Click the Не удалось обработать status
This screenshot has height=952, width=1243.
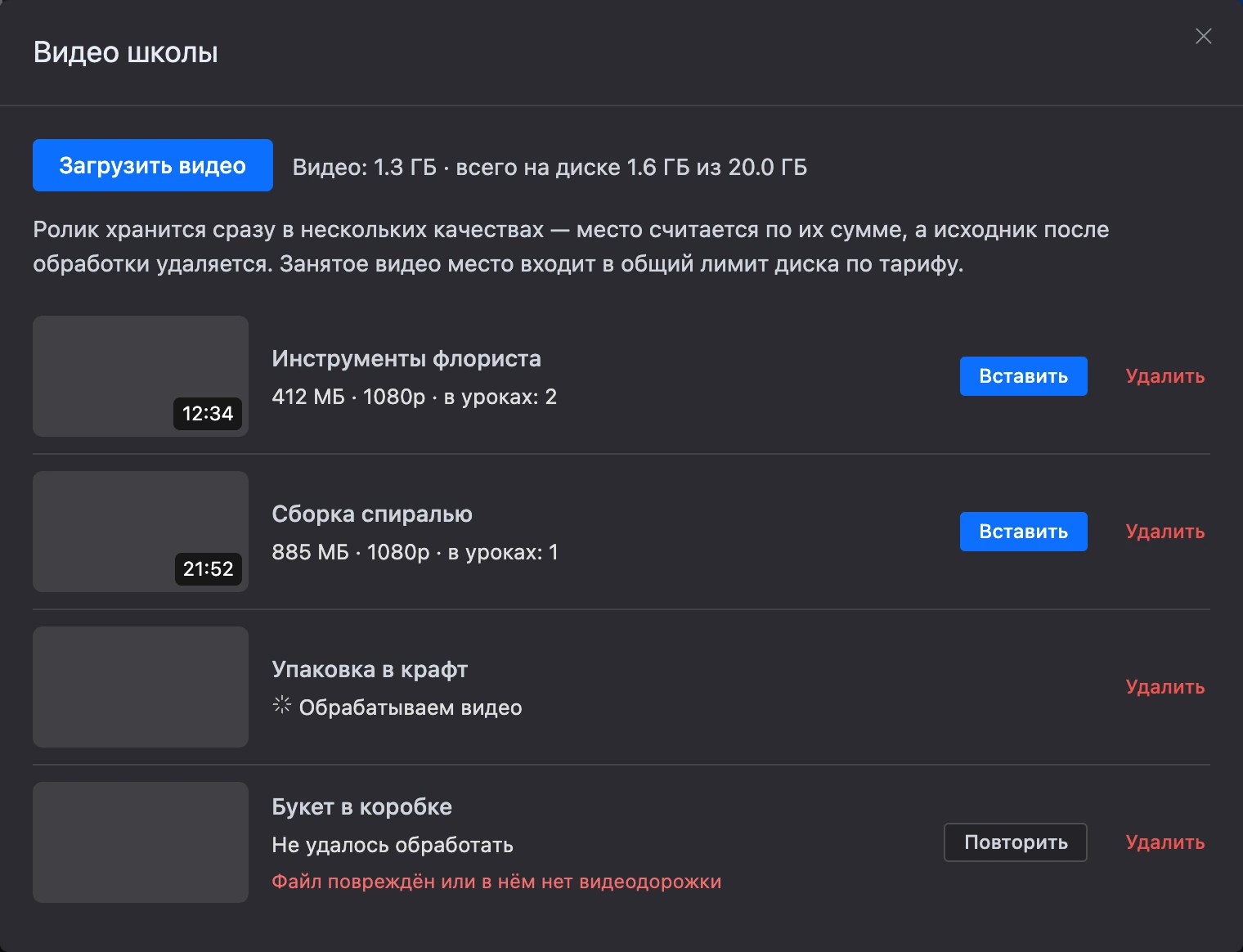(x=393, y=846)
